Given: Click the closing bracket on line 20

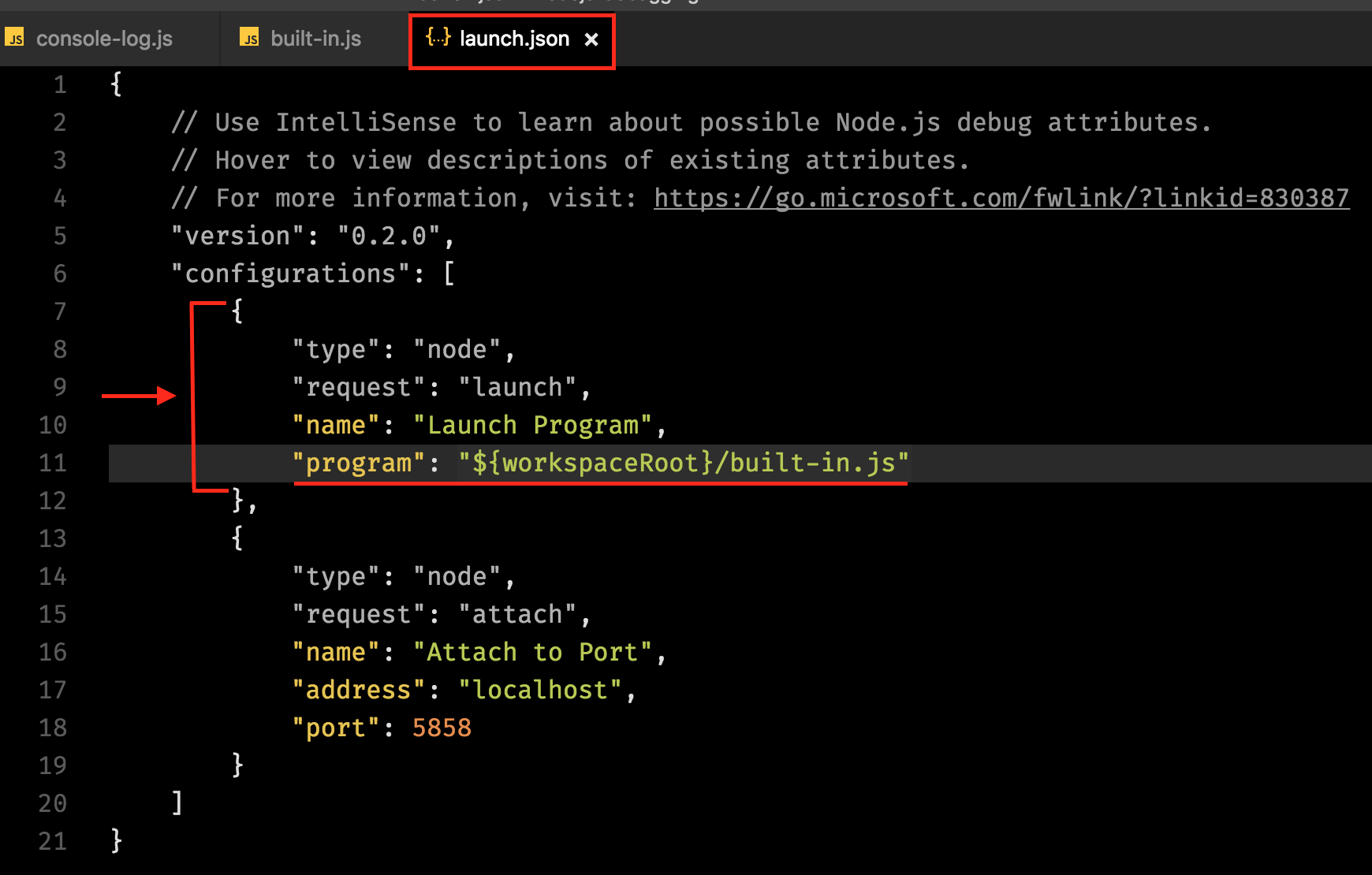Looking at the screenshot, I should 177,803.
